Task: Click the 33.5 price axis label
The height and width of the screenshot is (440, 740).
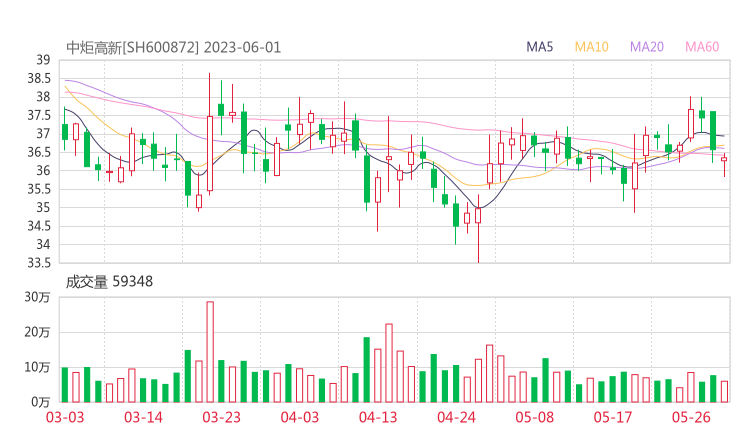Action: 39,262
